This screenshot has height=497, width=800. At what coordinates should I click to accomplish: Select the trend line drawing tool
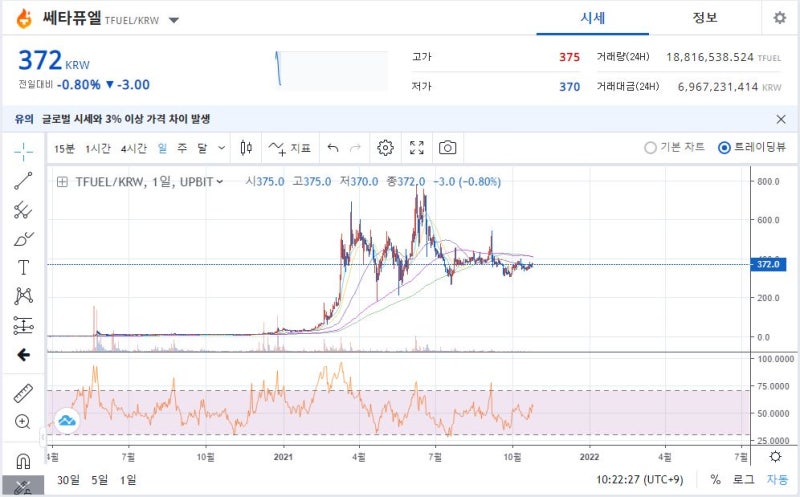(x=23, y=181)
